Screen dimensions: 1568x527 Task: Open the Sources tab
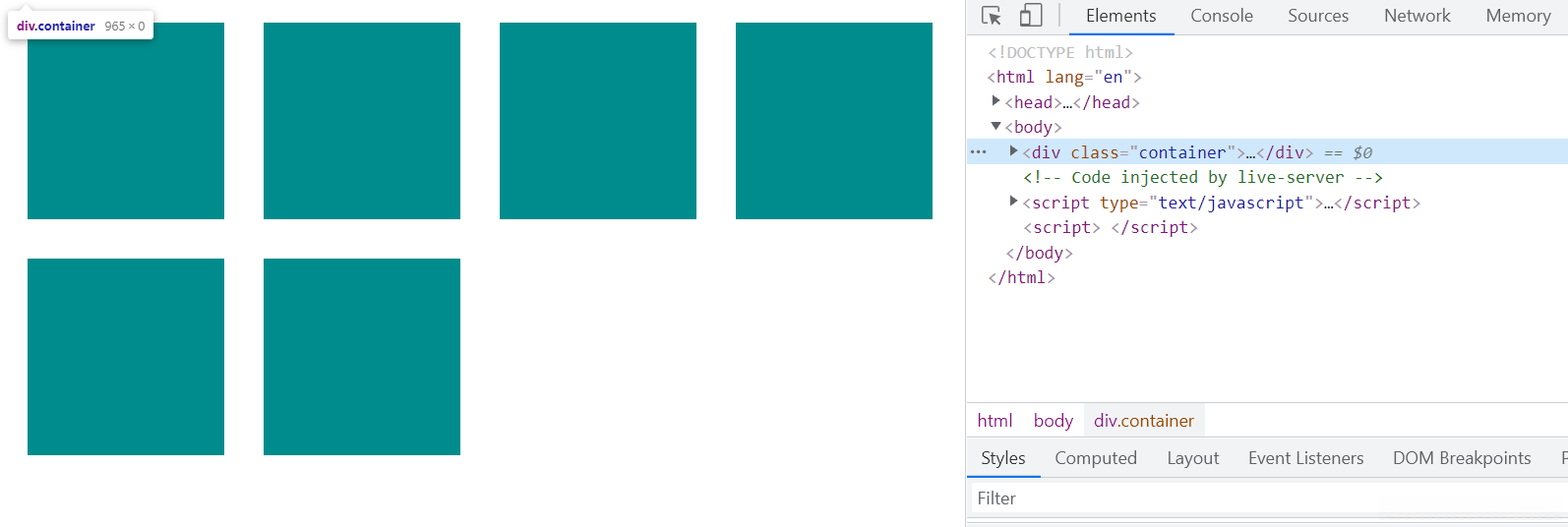click(1318, 16)
